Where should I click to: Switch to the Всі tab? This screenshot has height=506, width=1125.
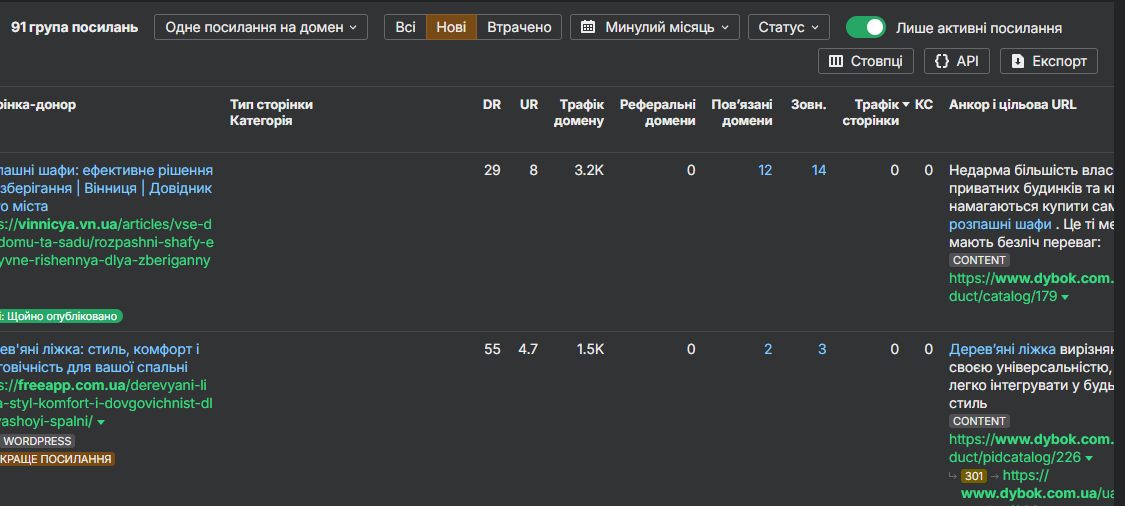(405, 27)
